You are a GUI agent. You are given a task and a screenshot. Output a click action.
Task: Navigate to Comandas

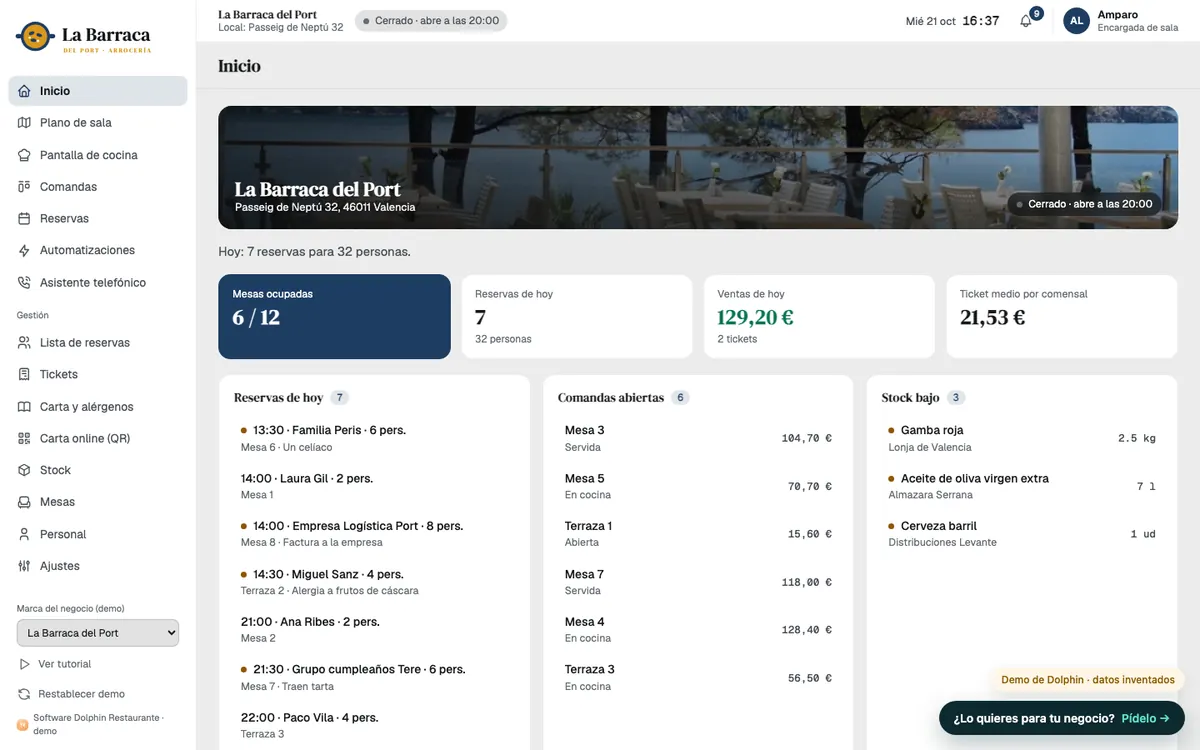pyautogui.click(x=98, y=187)
